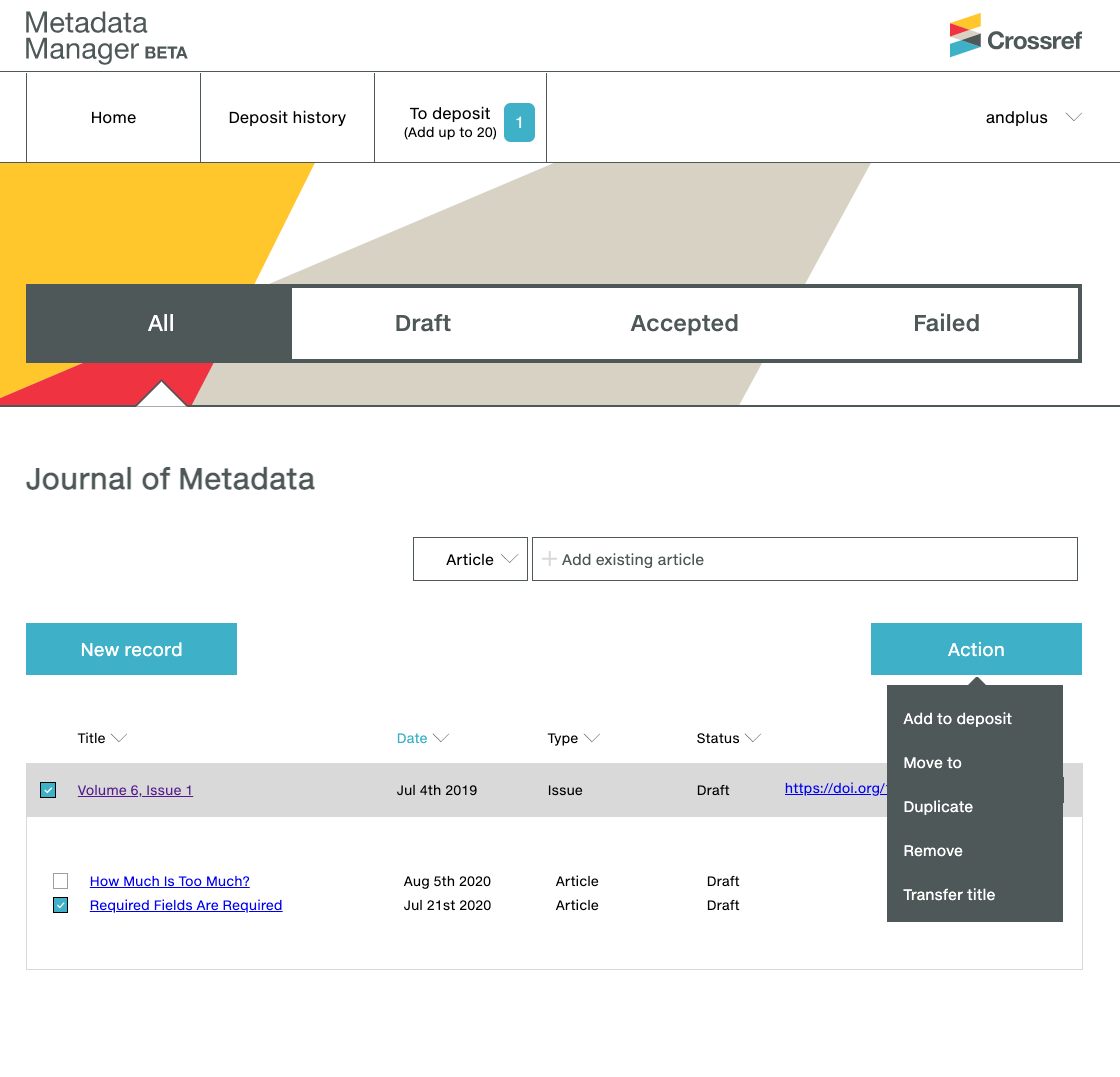Check the How Much Is Too Much? checkbox

(x=61, y=881)
